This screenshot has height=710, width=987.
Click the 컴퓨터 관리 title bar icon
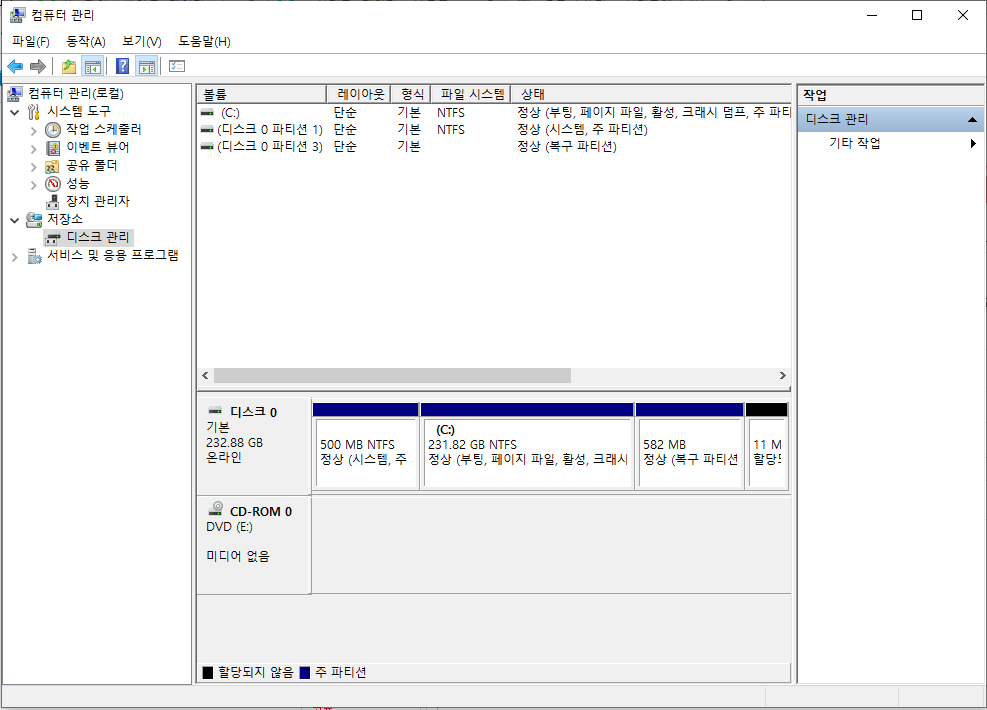(18, 15)
